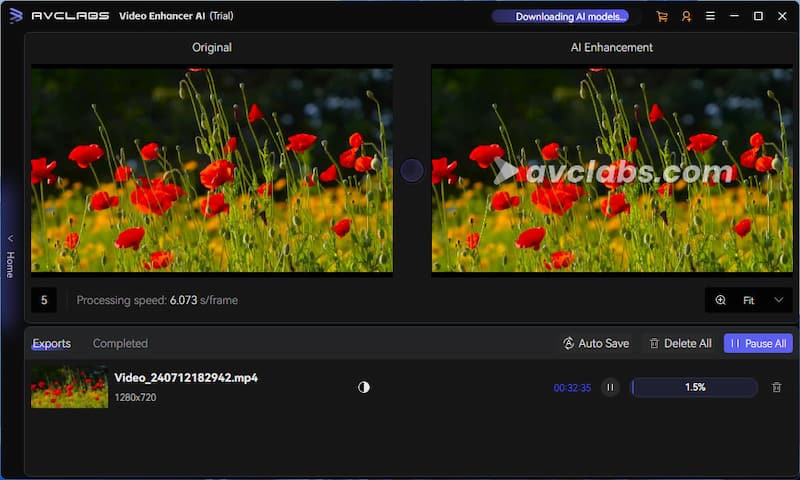
Task: Click the round divider handle between previews
Action: pyautogui.click(x=412, y=170)
